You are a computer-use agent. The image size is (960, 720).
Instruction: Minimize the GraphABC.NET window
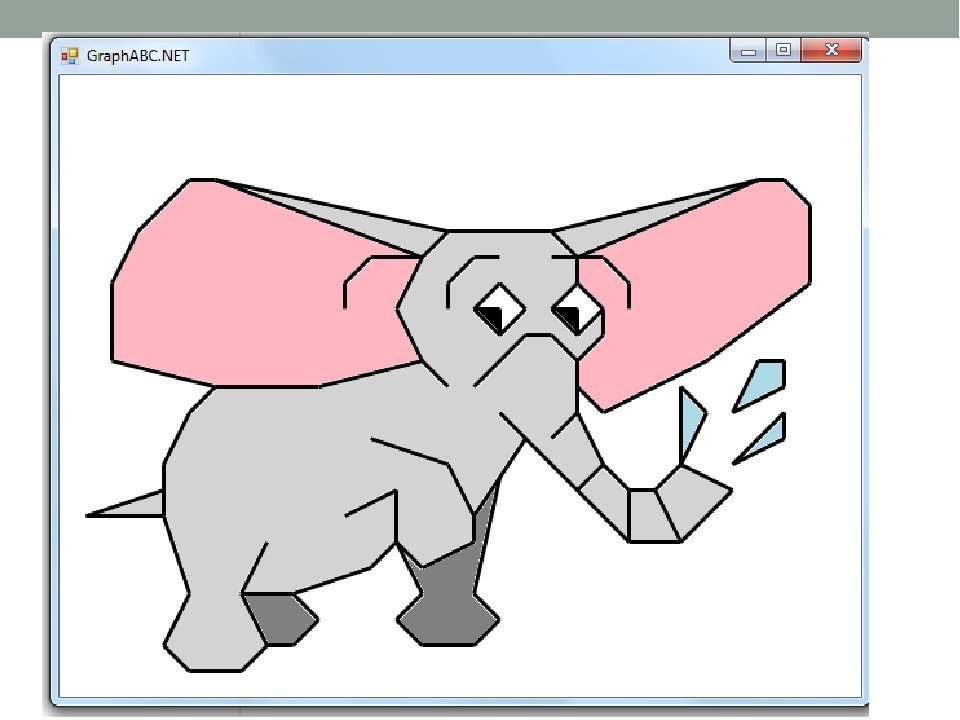[x=748, y=51]
